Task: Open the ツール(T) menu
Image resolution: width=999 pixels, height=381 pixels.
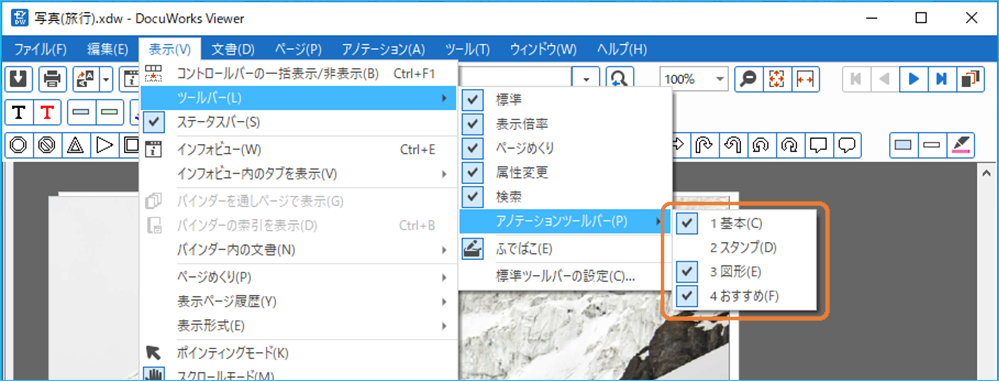Action: tap(467, 49)
